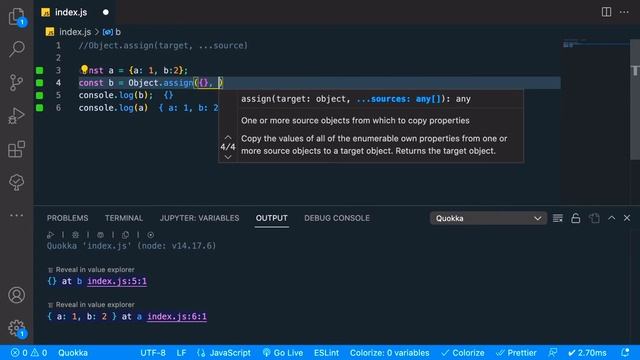Image resolution: width=640 pixels, height=360 pixels.
Task: Open the Accounts menu
Action: point(16,295)
